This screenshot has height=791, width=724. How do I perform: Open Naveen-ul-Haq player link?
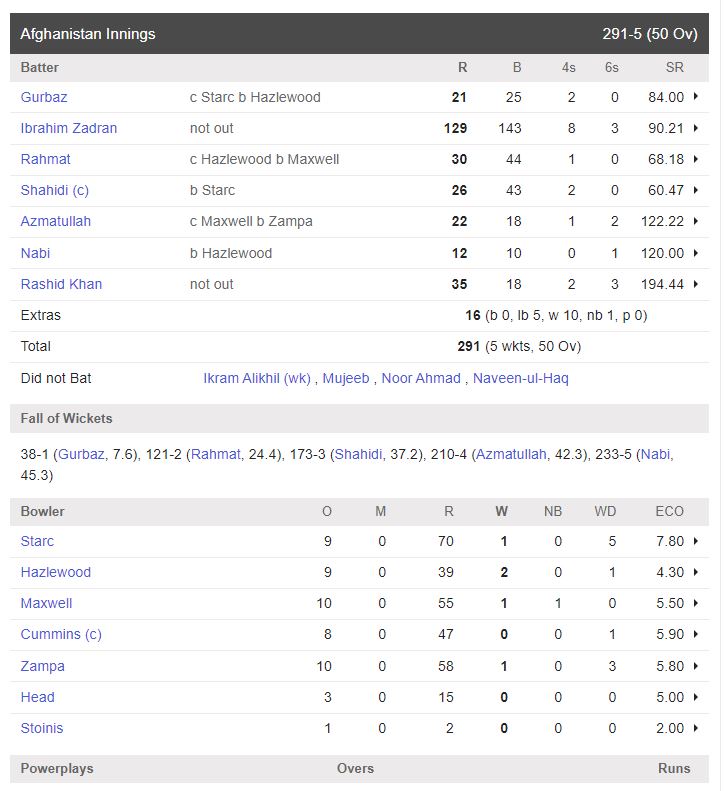click(520, 378)
